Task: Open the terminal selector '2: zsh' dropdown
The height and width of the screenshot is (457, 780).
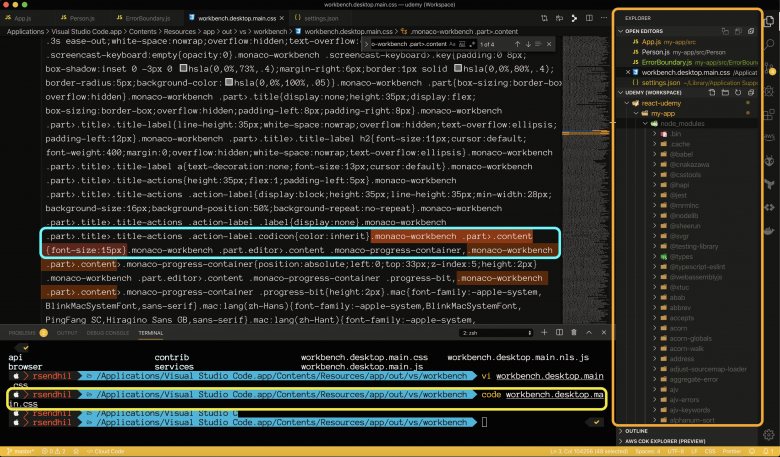Action: 496,333
